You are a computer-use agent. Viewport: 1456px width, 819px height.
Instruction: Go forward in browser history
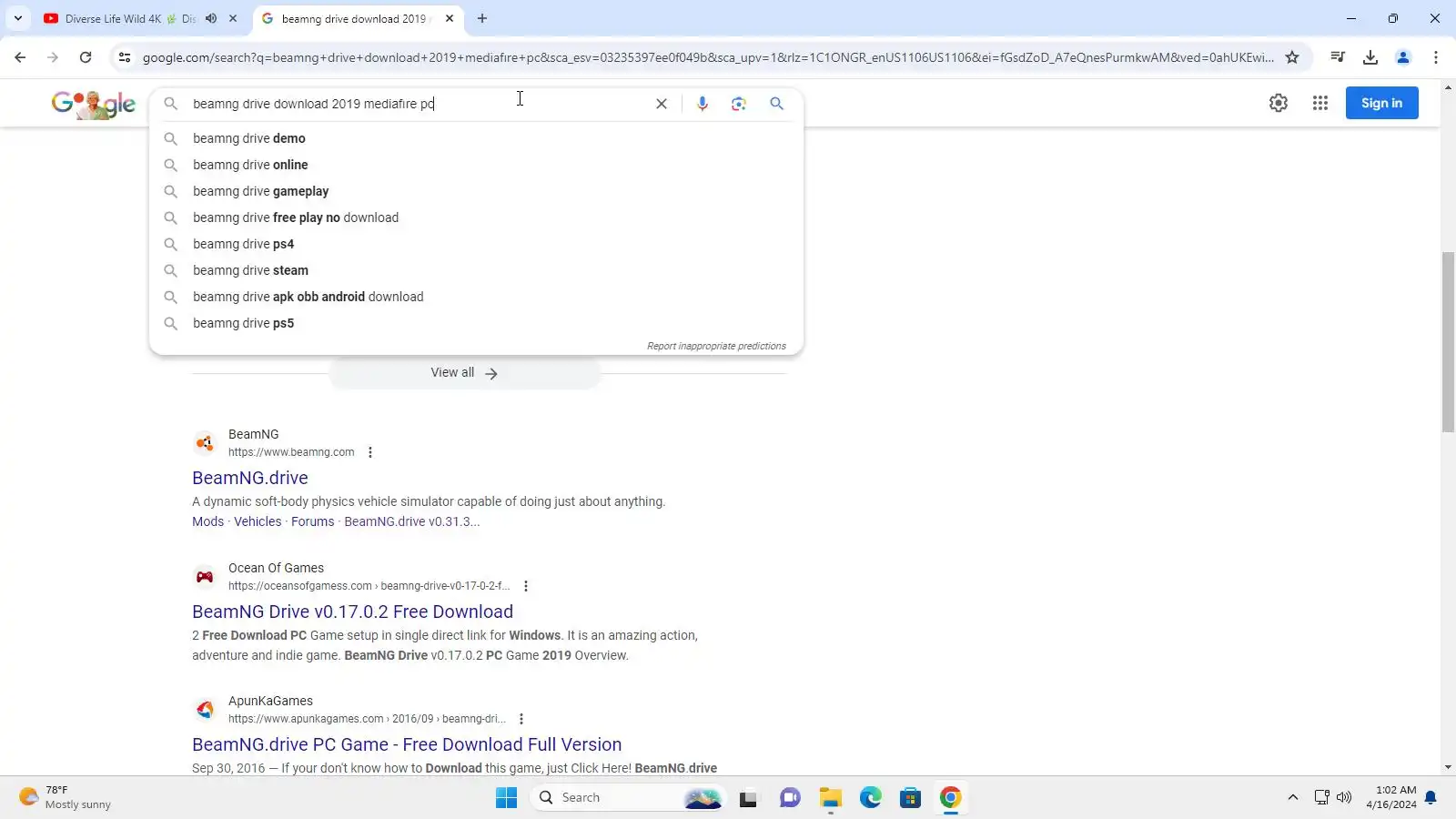53,57
